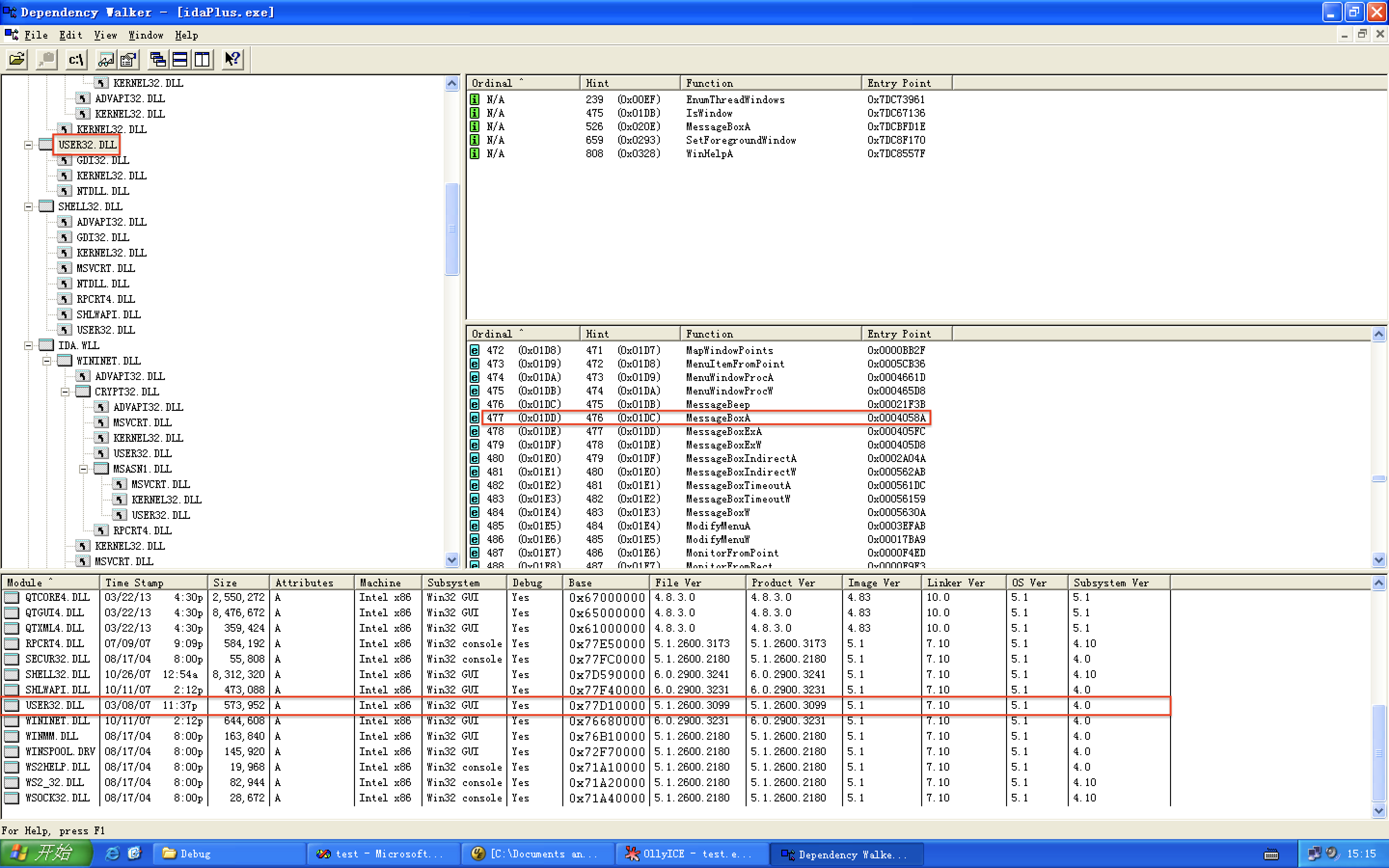Image resolution: width=1389 pixels, height=868 pixels.
Task: Select the QTGUI4.DLL row in module list
Action: [x=586, y=612]
